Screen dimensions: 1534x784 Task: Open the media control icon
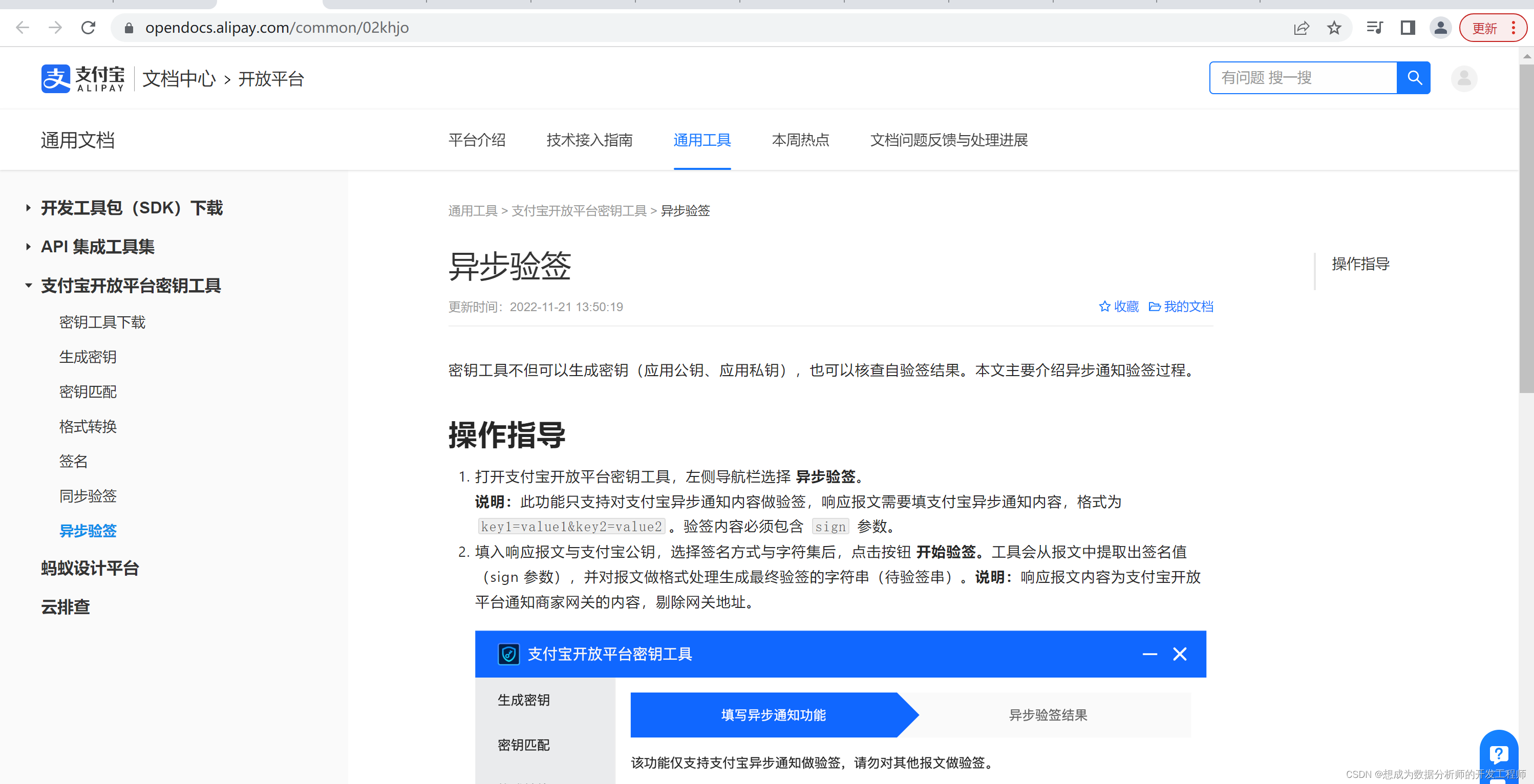(x=1374, y=28)
